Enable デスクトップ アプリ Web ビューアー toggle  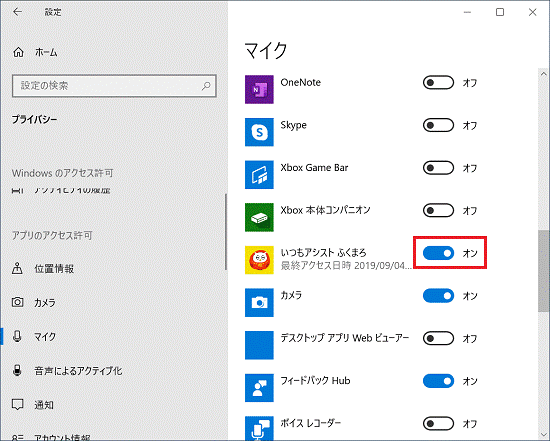click(438, 338)
